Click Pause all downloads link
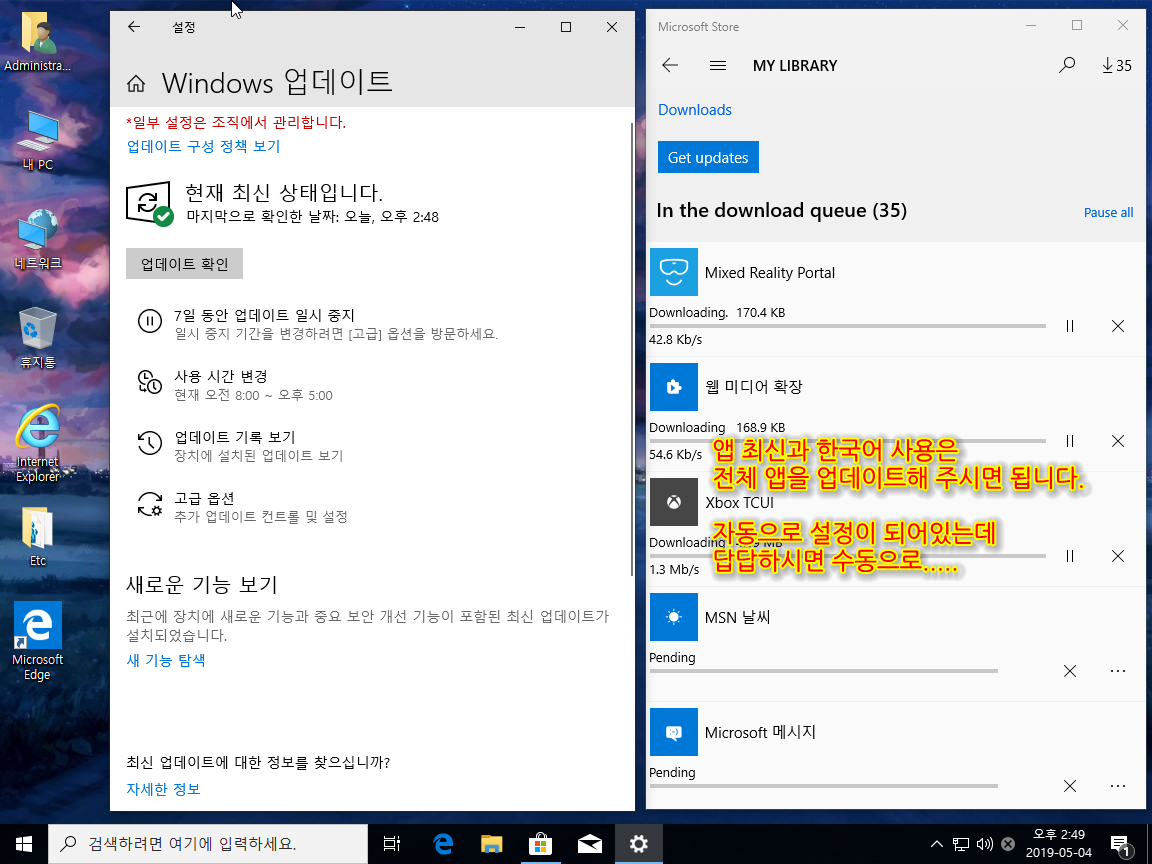Screen dimensions: 1152x864 tap(1108, 212)
